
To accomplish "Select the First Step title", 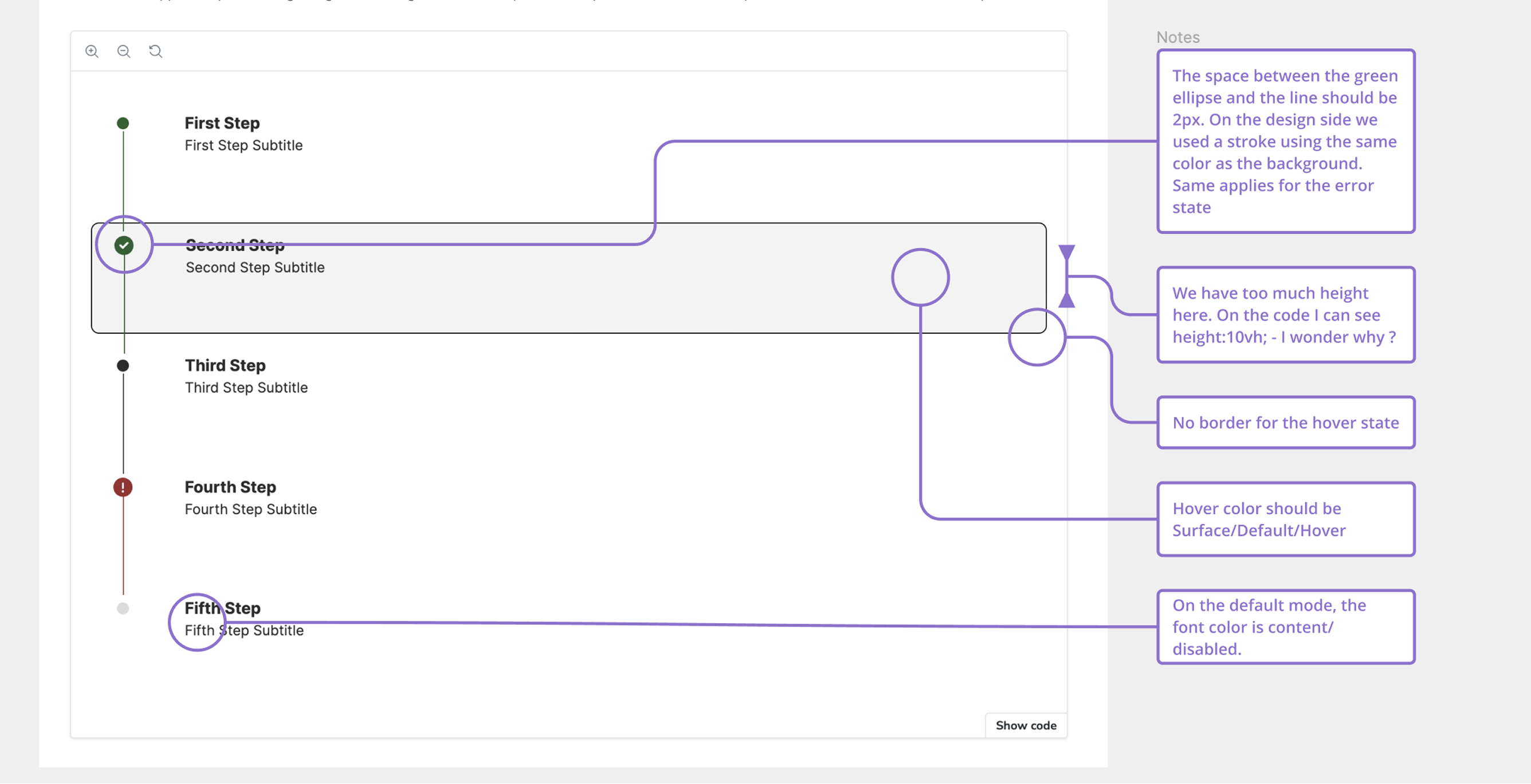I will [x=222, y=123].
